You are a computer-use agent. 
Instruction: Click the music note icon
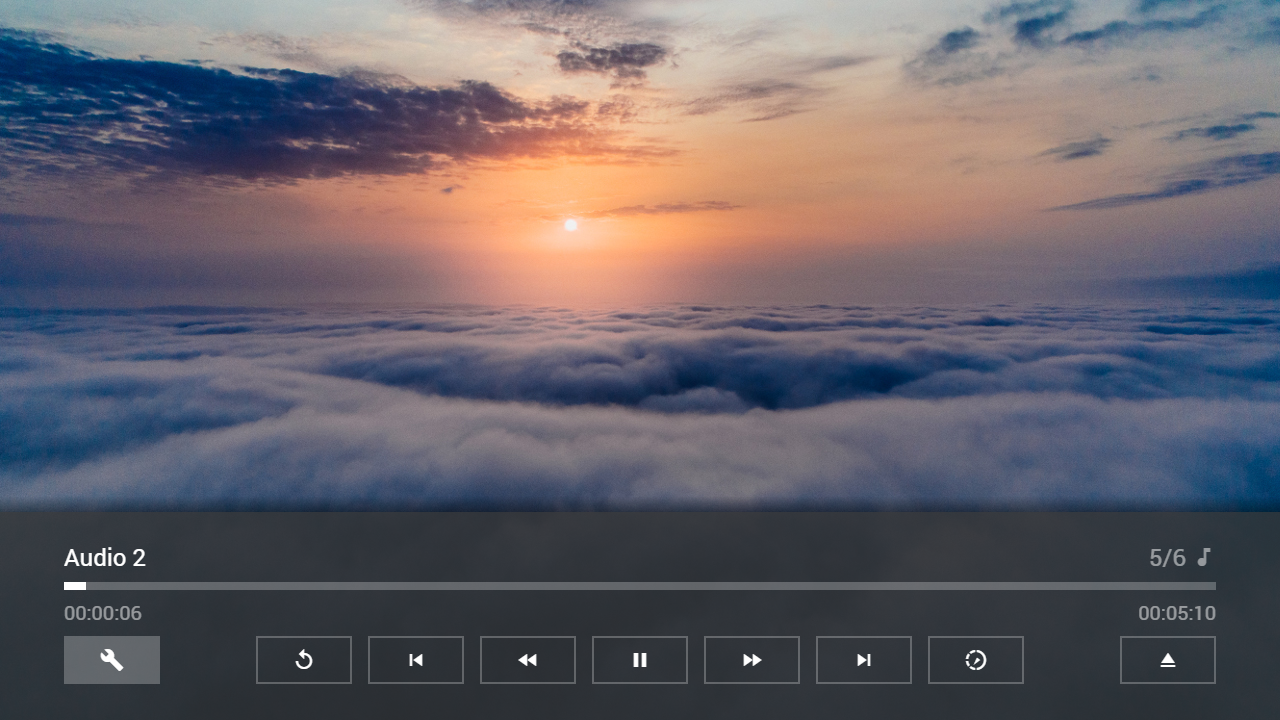1204,557
